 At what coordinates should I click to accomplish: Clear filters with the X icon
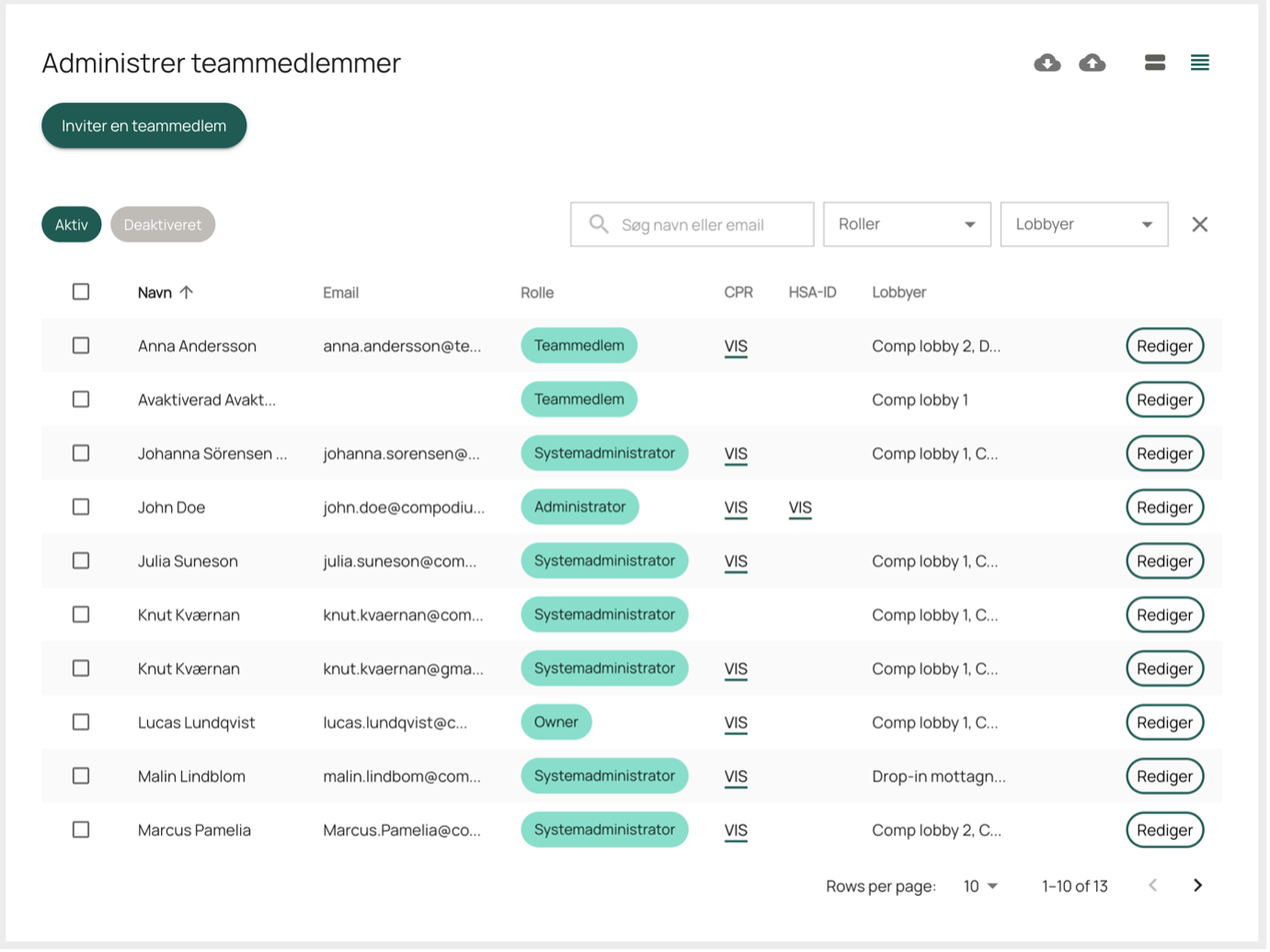coord(1199,224)
